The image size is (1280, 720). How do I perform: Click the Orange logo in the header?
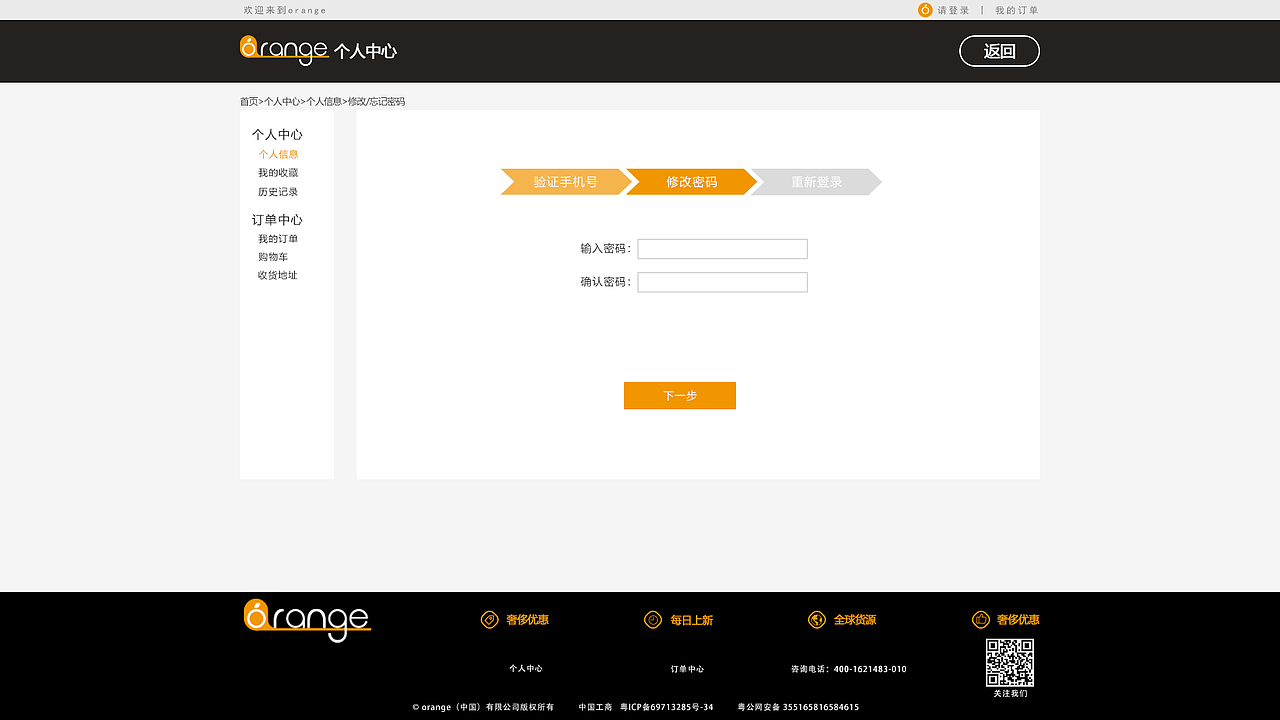(x=284, y=50)
